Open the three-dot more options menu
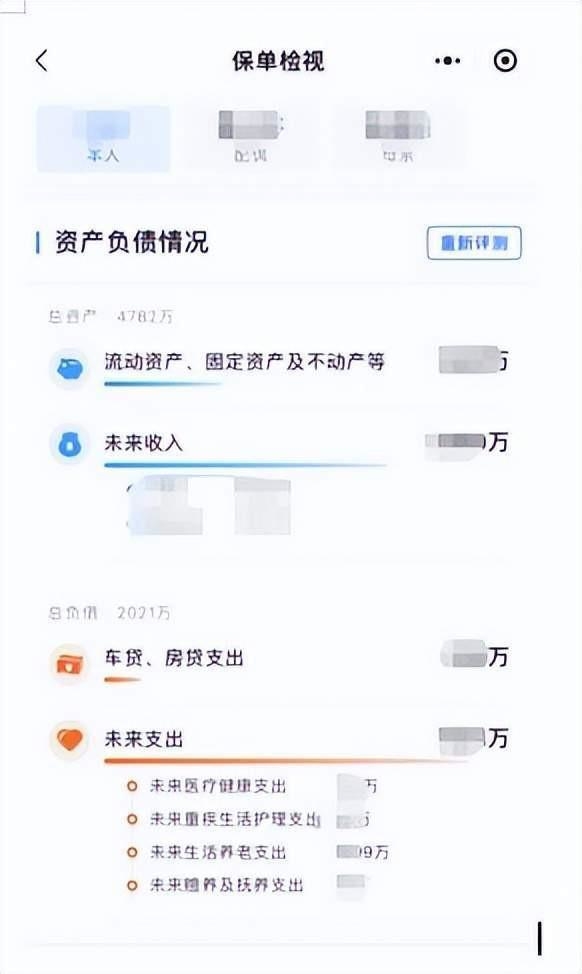Image resolution: width=582 pixels, height=974 pixels. [448, 61]
